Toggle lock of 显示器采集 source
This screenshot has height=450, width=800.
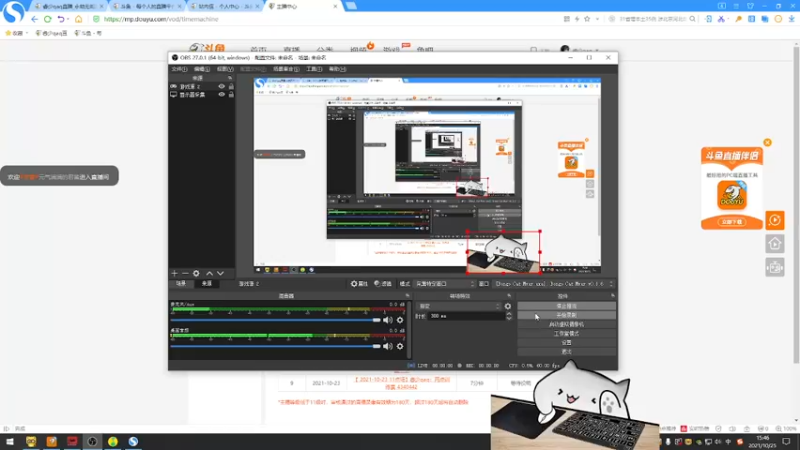[x=231, y=94]
